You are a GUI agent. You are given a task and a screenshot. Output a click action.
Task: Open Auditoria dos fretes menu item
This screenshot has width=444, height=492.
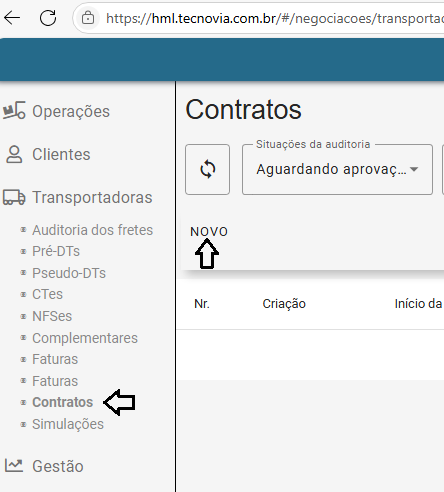click(92, 230)
